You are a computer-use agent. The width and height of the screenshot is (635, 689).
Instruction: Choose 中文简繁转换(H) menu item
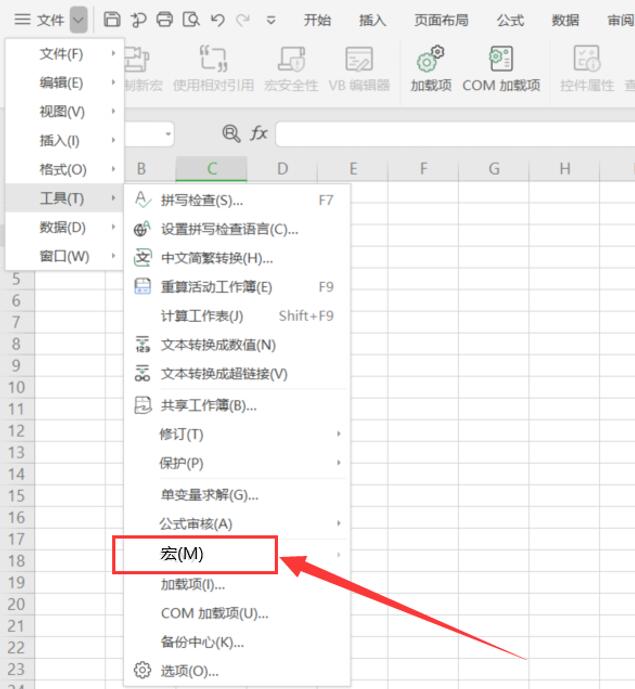click(237, 258)
